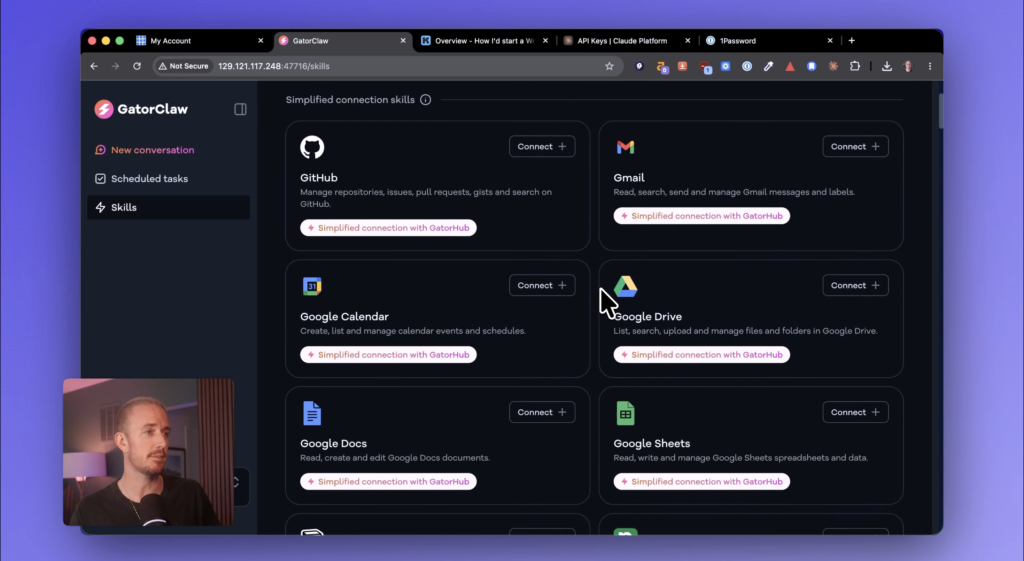
Task: Switch to the 1Password tab
Action: tap(768, 40)
